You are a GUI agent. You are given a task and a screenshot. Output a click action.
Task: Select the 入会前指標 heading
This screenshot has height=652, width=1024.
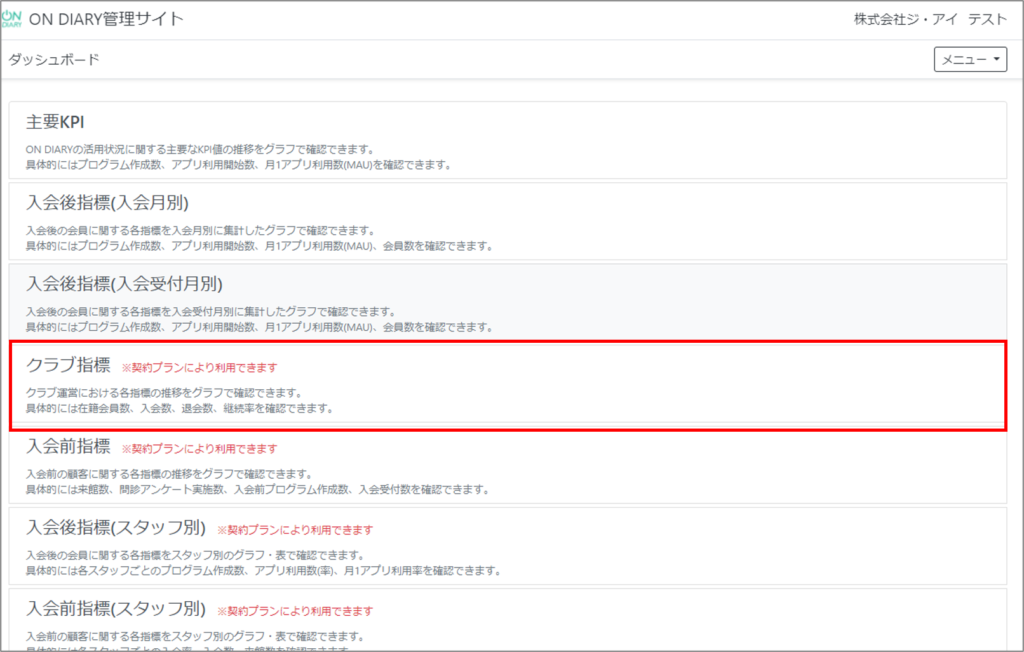coord(68,447)
